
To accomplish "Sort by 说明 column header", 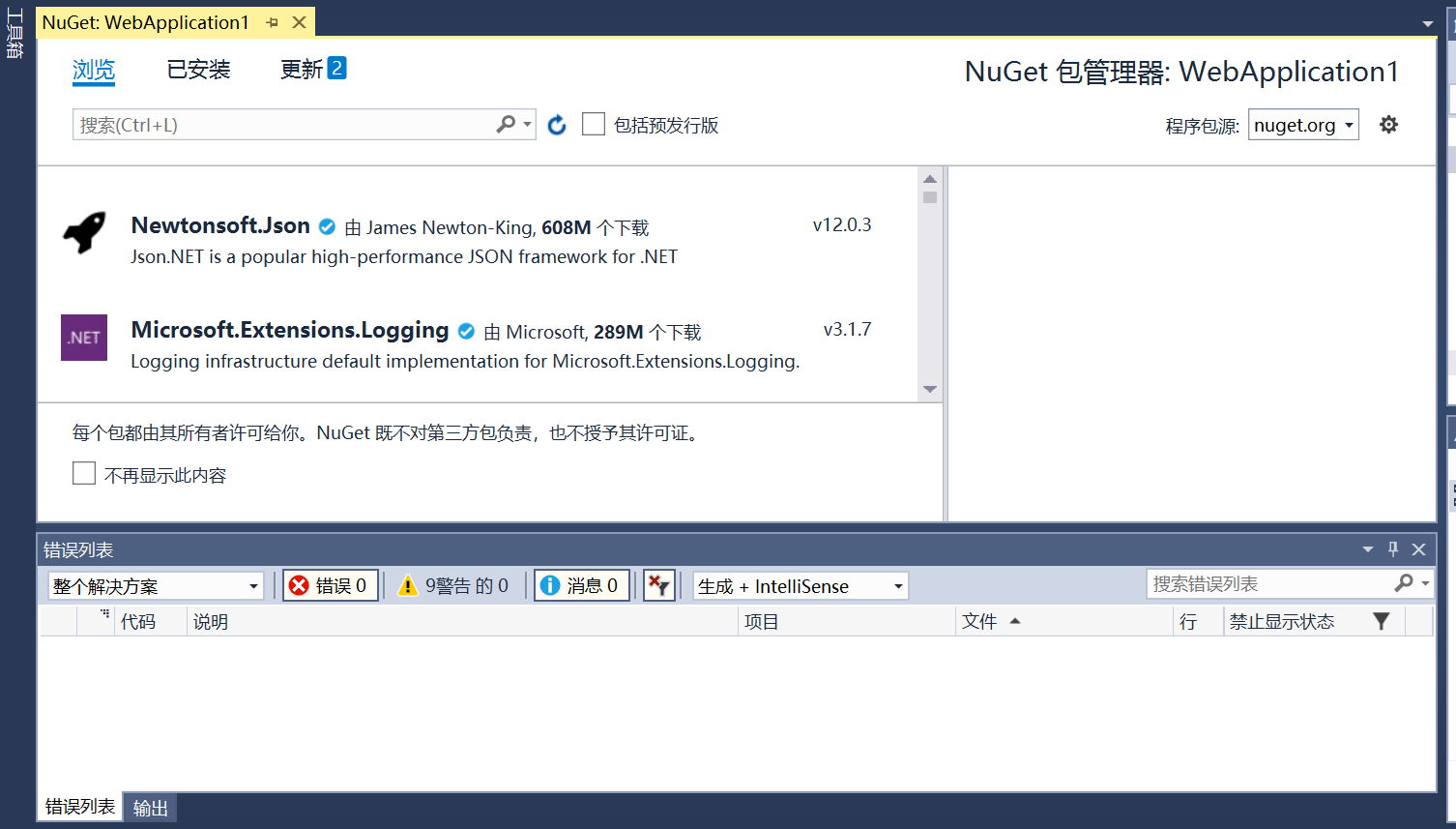I will coord(462,621).
